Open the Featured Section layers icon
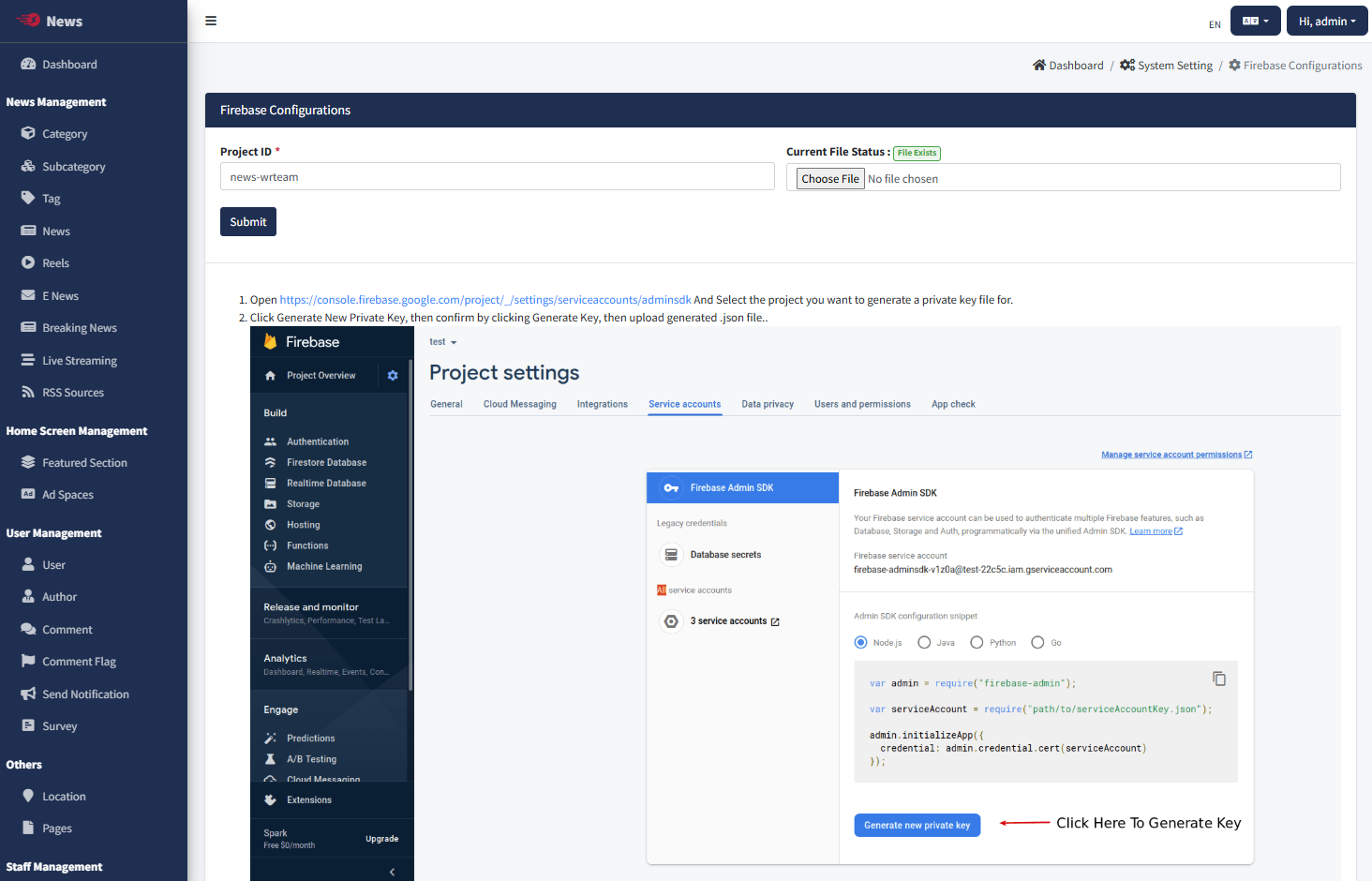The image size is (1372, 881). (28, 462)
